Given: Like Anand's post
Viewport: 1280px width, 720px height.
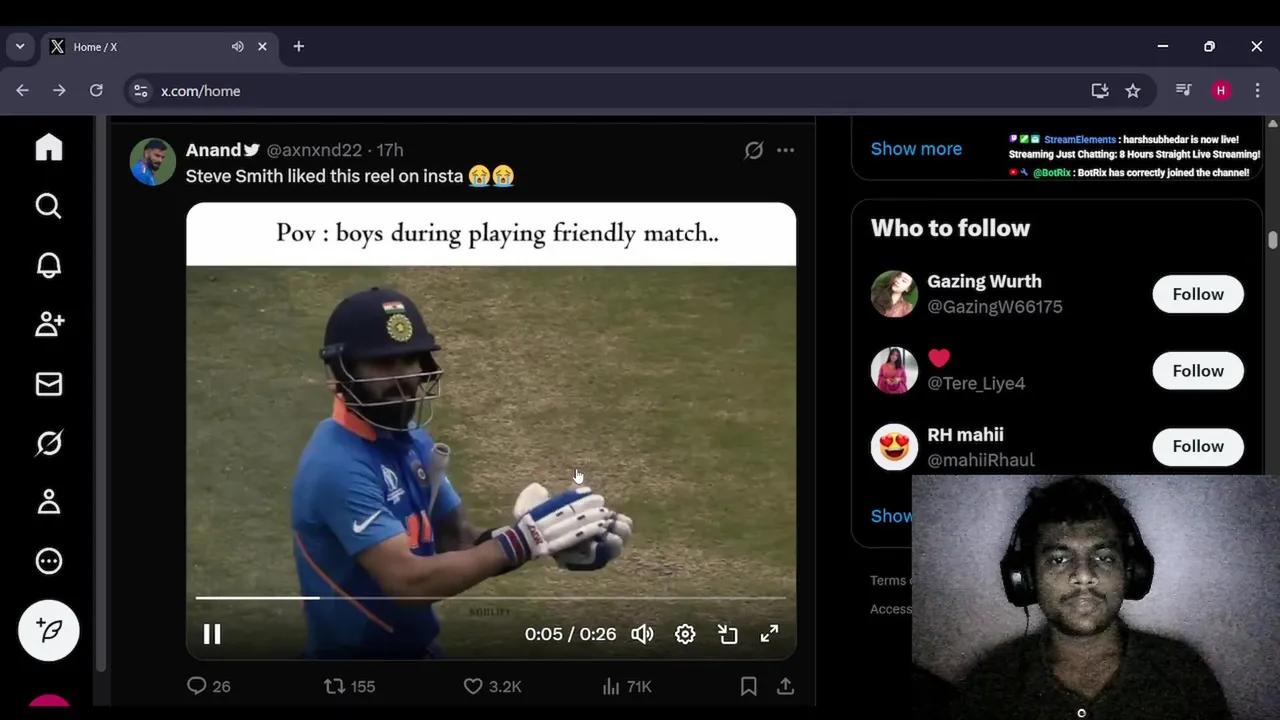Looking at the screenshot, I should click(473, 686).
